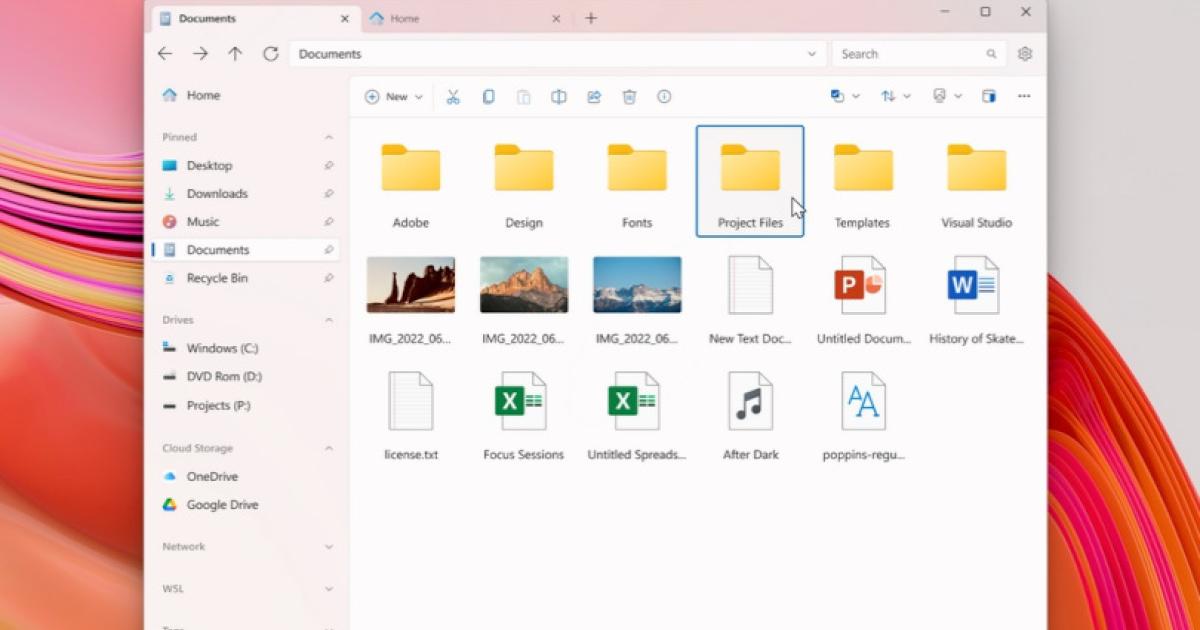The height and width of the screenshot is (630, 1200).
Task: Select the History of Skate Word document
Action: (x=976, y=299)
